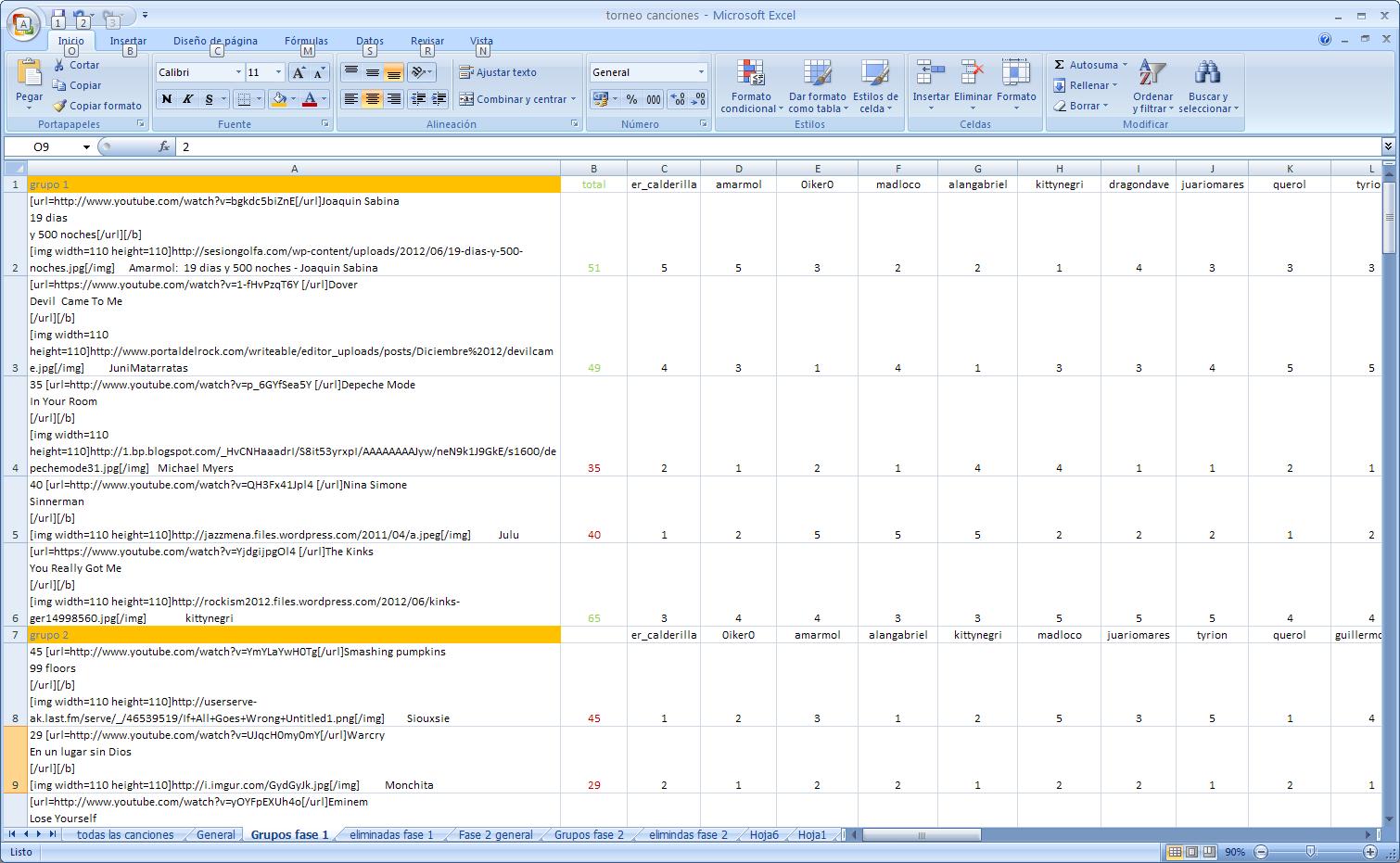Click the accounting currency format icon
The height and width of the screenshot is (863, 1400).
(600, 99)
